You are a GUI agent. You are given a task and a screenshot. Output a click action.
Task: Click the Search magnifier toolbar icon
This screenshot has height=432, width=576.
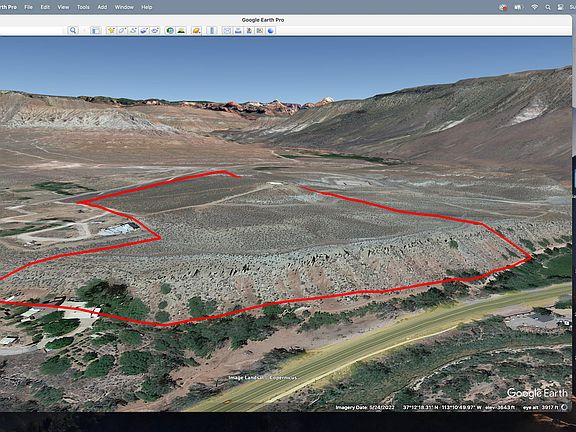click(73, 30)
